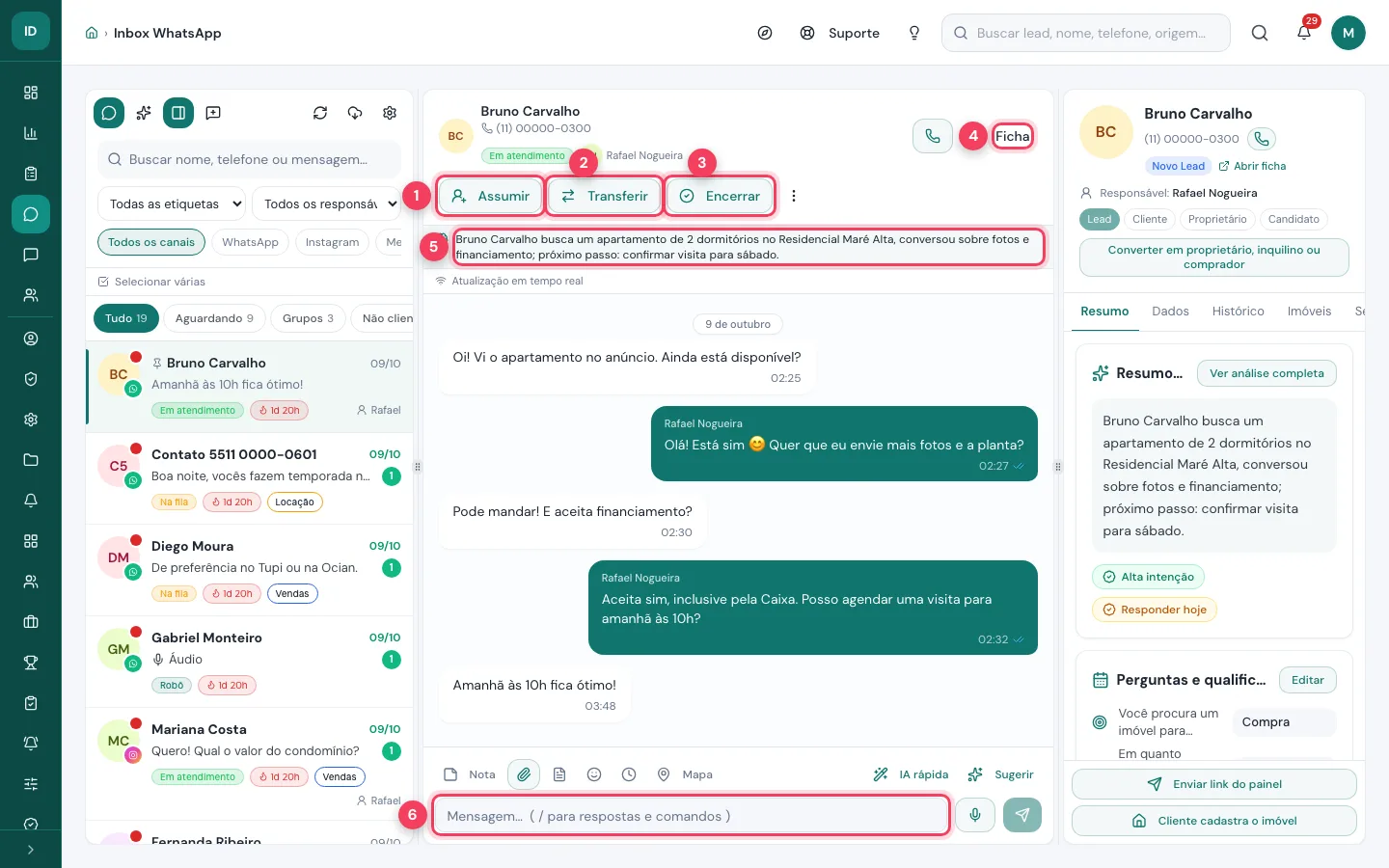Viewport: 1389px width, 868px height.
Task: Select the Cliente type chip
Action: pos(1150,219)
